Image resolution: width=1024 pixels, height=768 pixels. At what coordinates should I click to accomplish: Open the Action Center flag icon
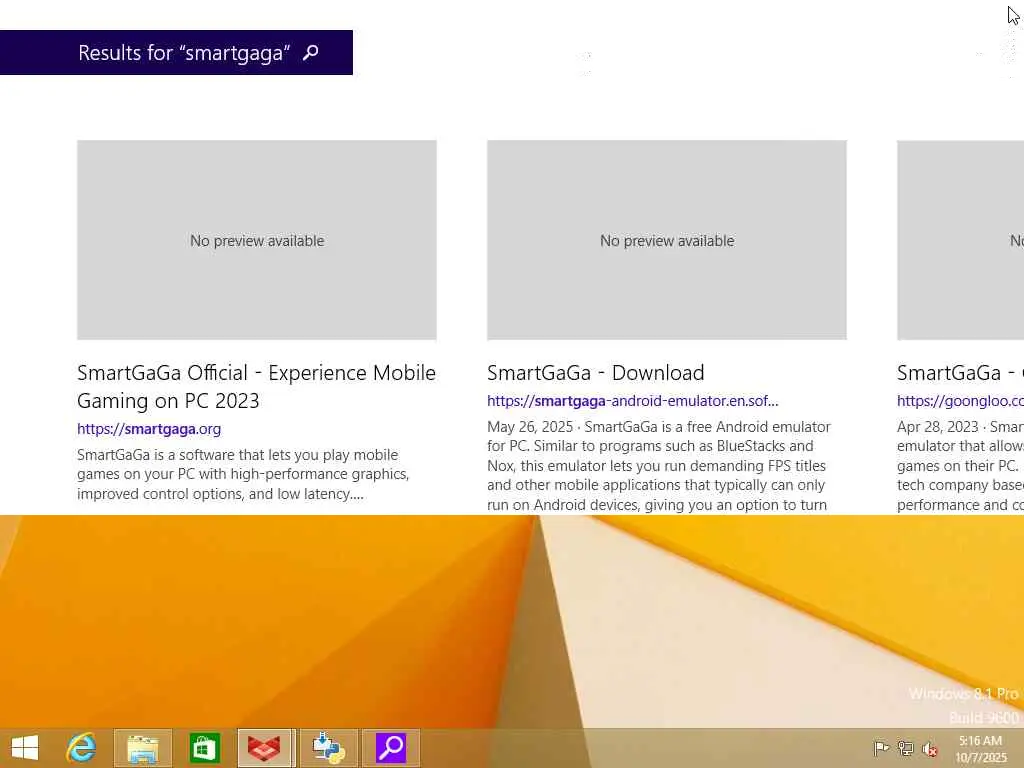point(881,748)
